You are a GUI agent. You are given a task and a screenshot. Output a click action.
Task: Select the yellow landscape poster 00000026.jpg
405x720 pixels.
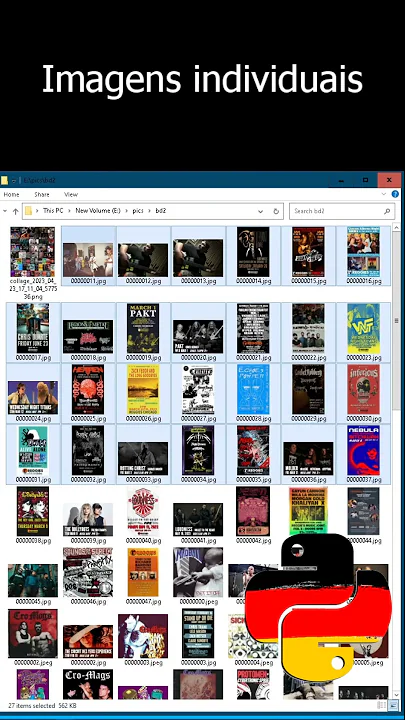pyautogui.click(x=143, y=389)
